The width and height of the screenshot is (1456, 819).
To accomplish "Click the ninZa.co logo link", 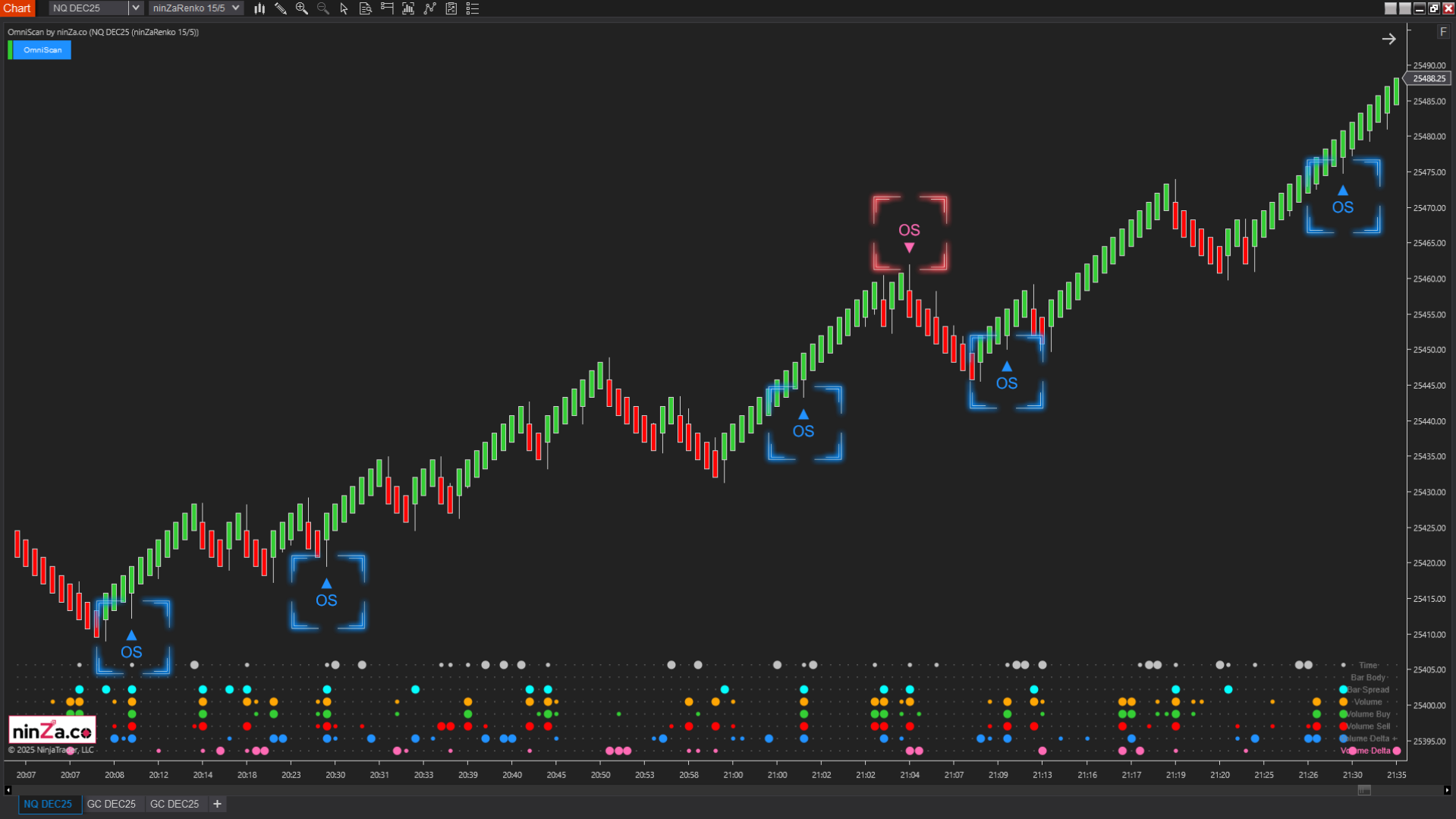I will coord(50,729).
